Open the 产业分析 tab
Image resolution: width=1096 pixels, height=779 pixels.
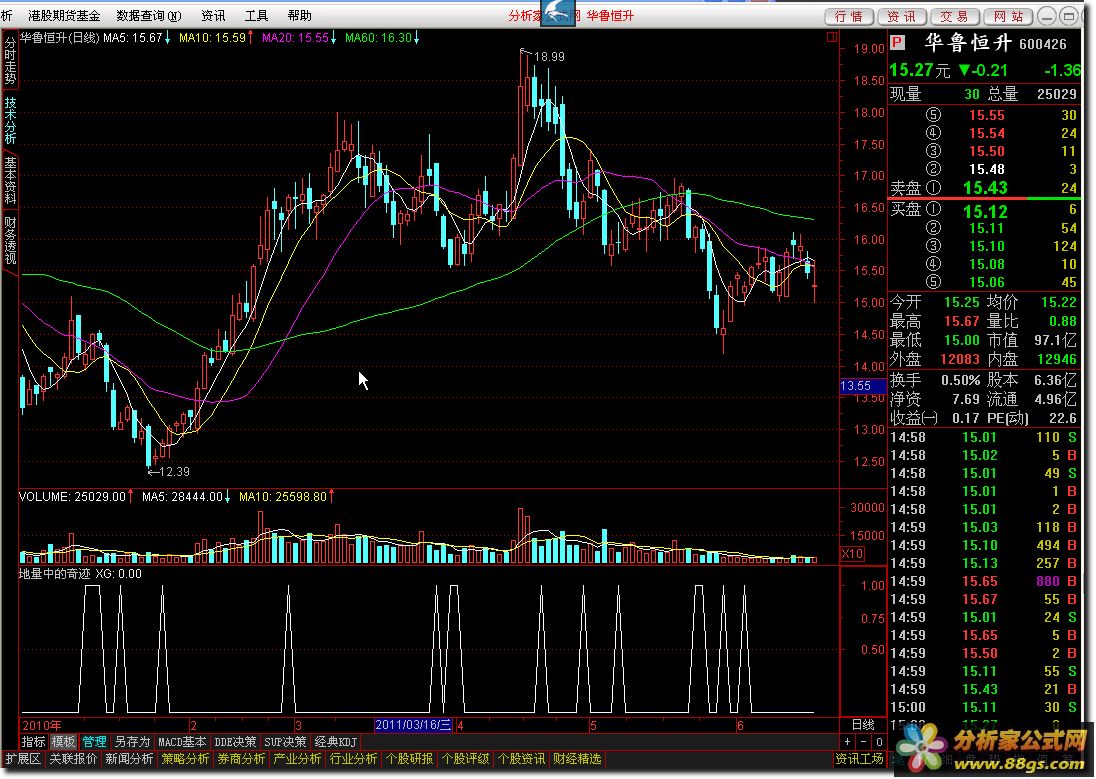coord(297,759)
